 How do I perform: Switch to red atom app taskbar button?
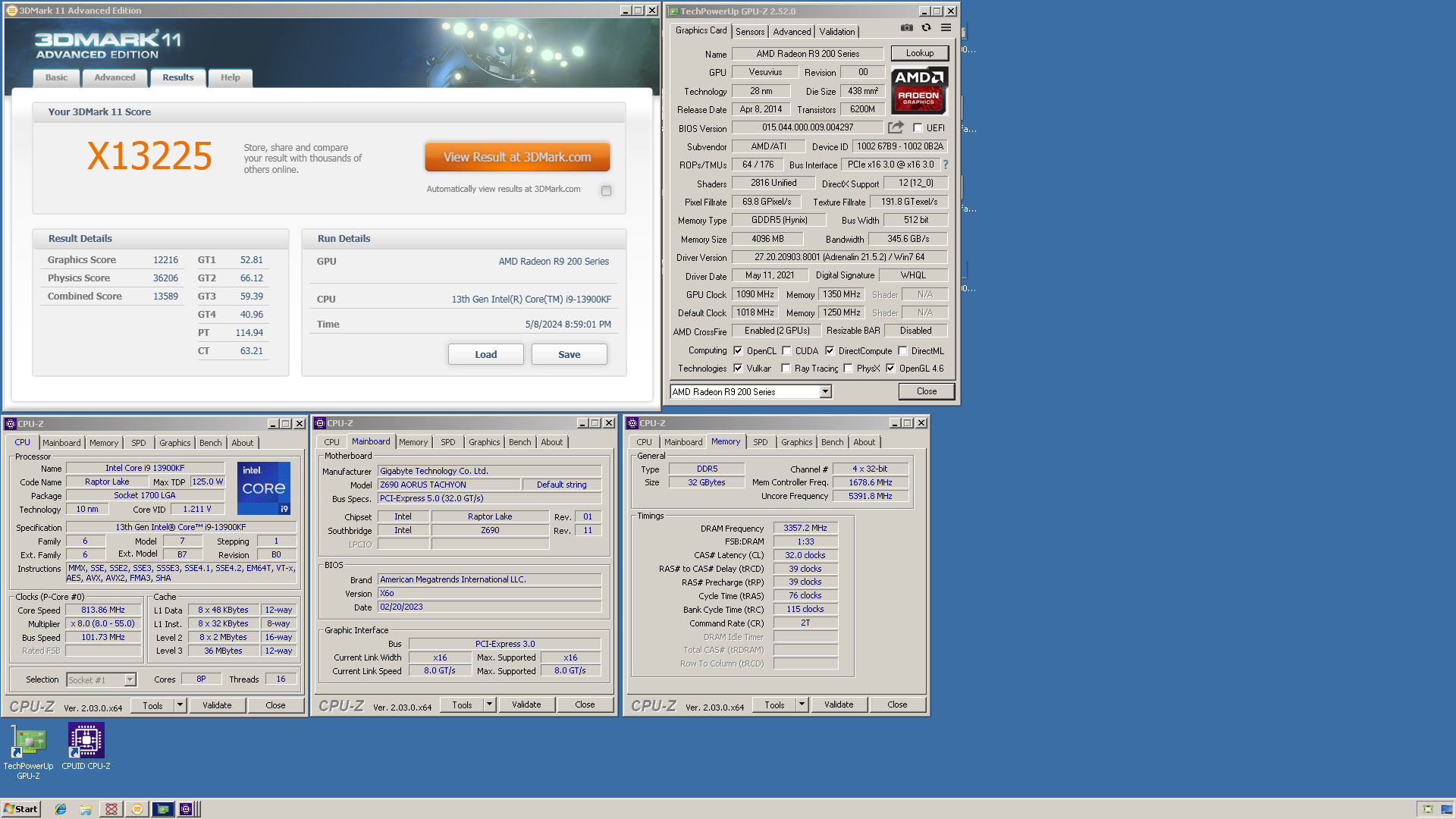point(111,809)
